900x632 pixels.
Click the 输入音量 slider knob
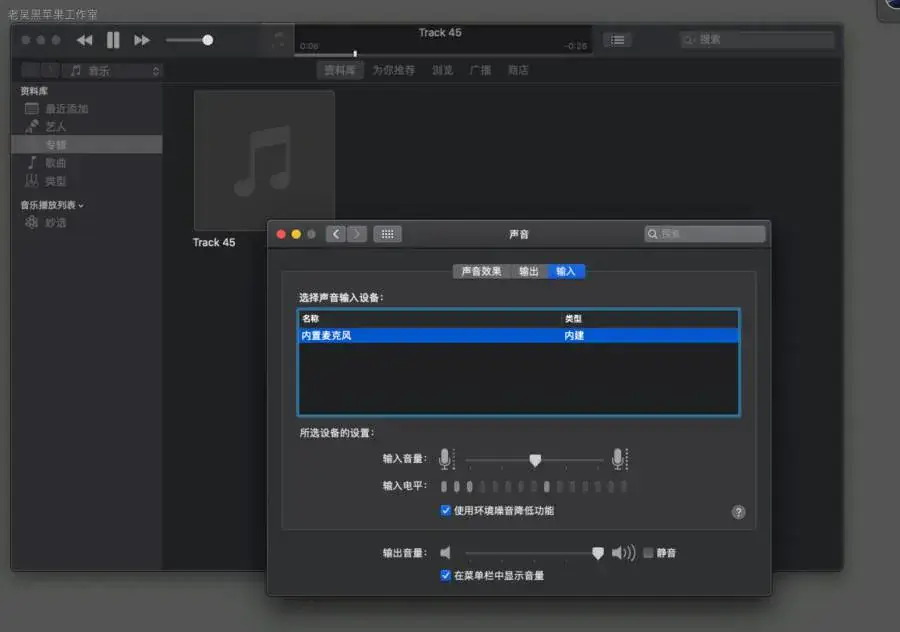[535, 460]
